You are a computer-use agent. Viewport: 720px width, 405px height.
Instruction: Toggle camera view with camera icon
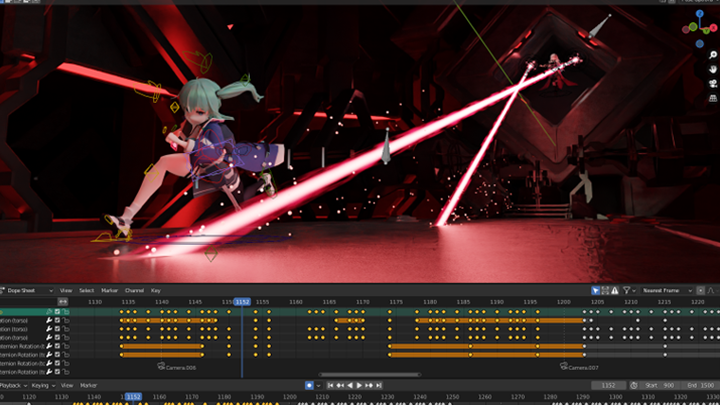(x=713, y=84)
